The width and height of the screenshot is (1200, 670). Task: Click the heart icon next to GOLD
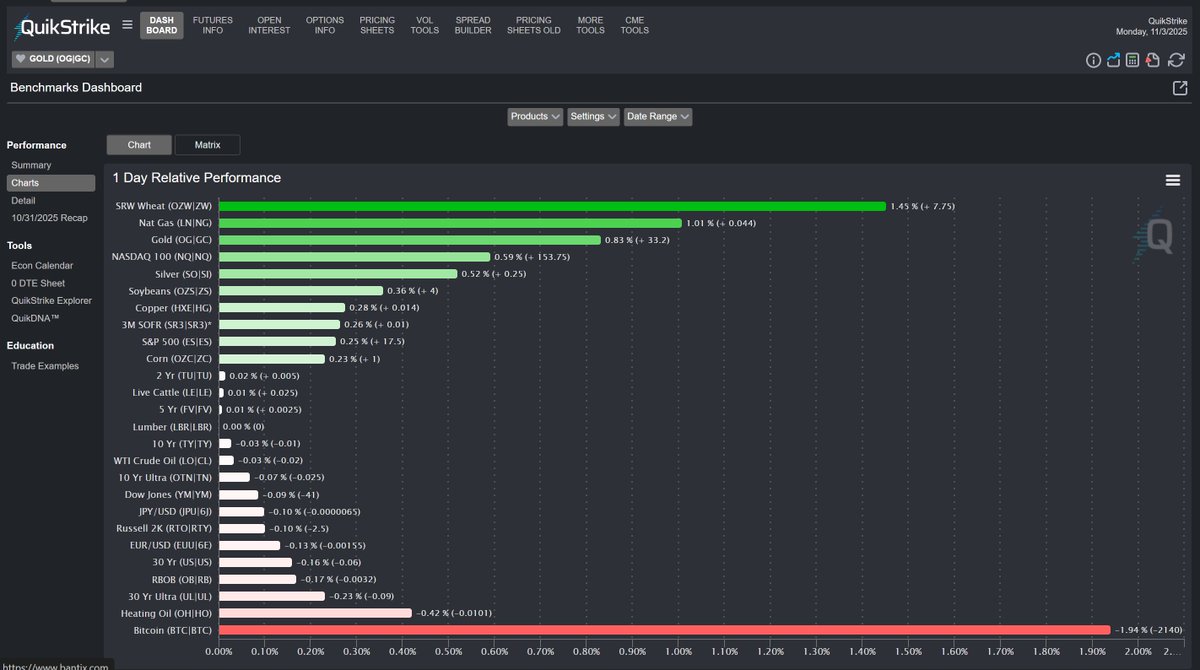pos(20,58)
